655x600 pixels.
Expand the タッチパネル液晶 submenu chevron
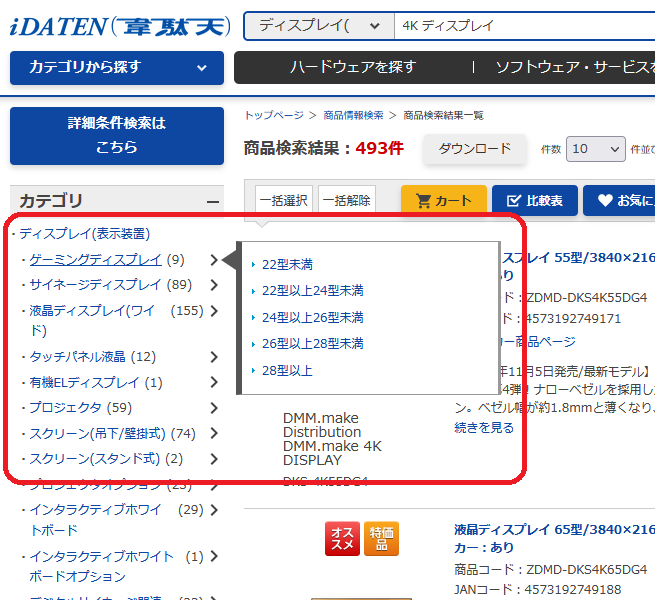coord(214,356)
